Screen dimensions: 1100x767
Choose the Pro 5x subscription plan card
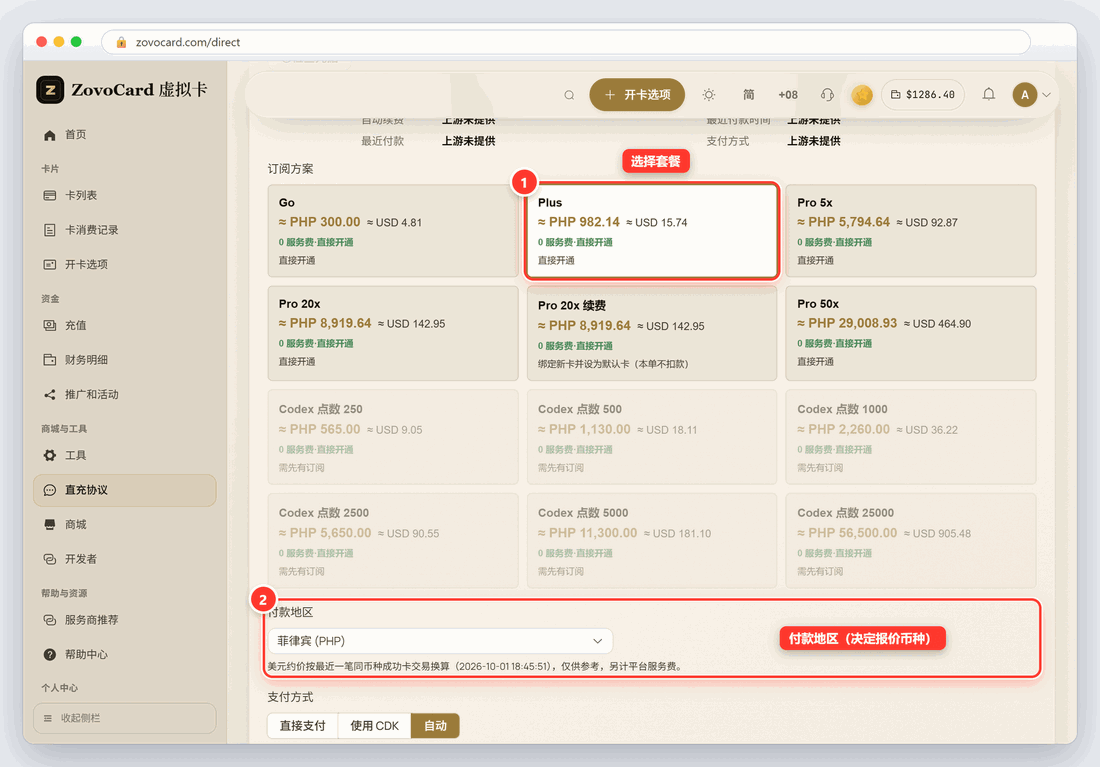click(911, 231)
